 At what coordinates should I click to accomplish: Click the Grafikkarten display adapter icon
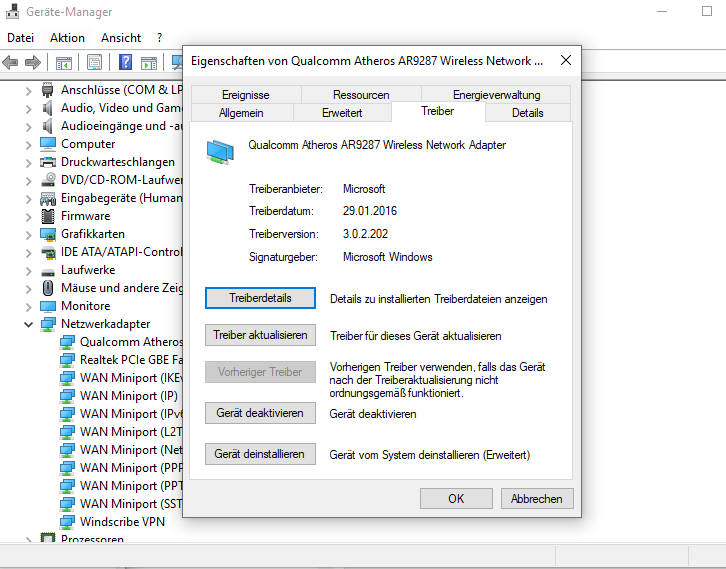48,234
